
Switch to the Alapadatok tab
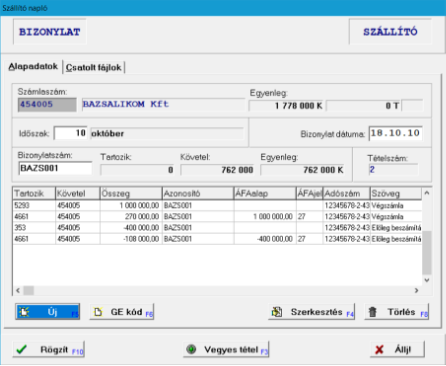click(x=33, y=67)
